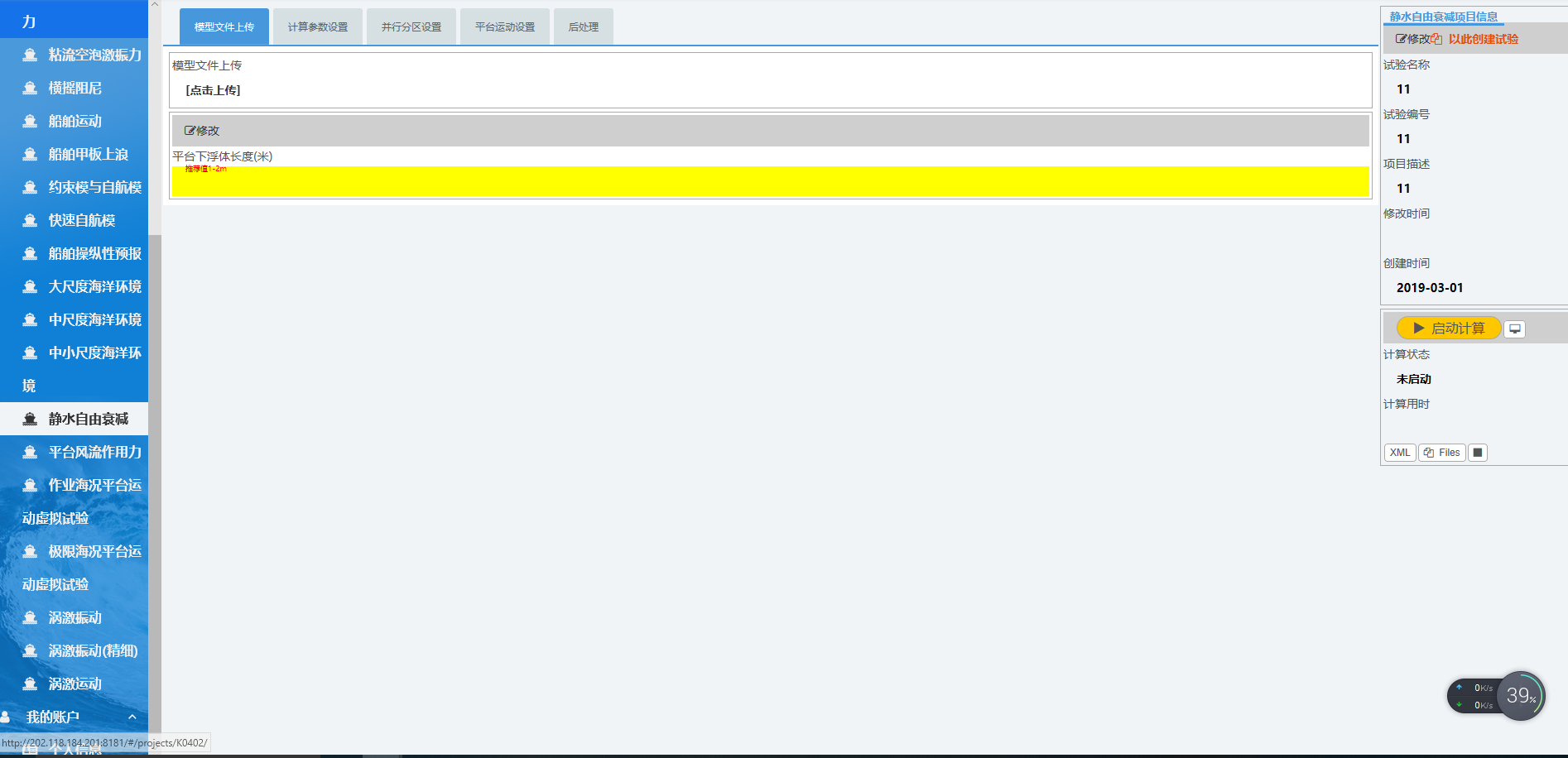Click the sidebar scroll-up arrow
1568x758 pixels.
pyautogui.click(x=155, y=5)
